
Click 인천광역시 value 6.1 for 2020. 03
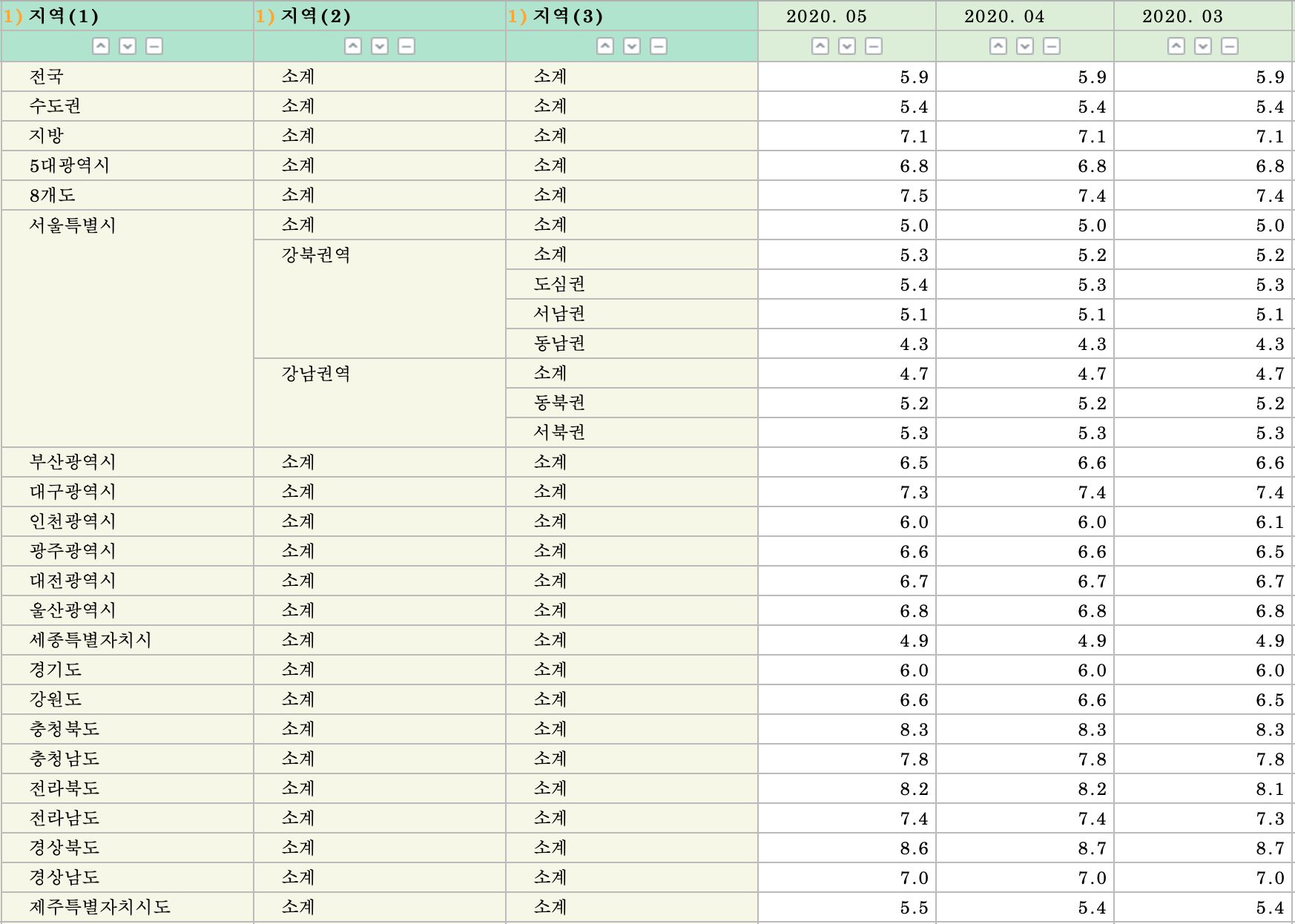[1270, 522]
